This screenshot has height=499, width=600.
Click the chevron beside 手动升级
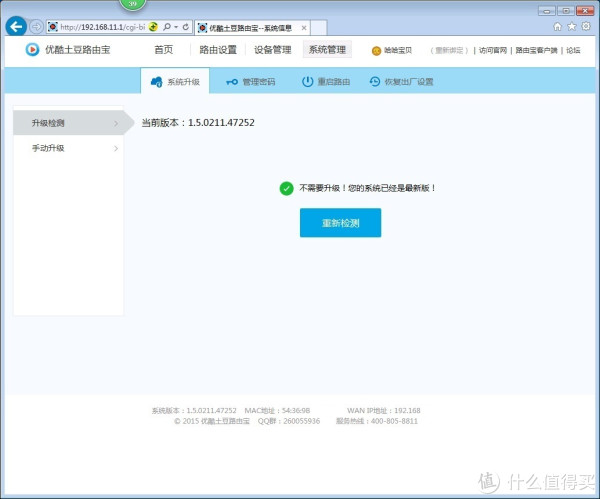coord(116,148)
